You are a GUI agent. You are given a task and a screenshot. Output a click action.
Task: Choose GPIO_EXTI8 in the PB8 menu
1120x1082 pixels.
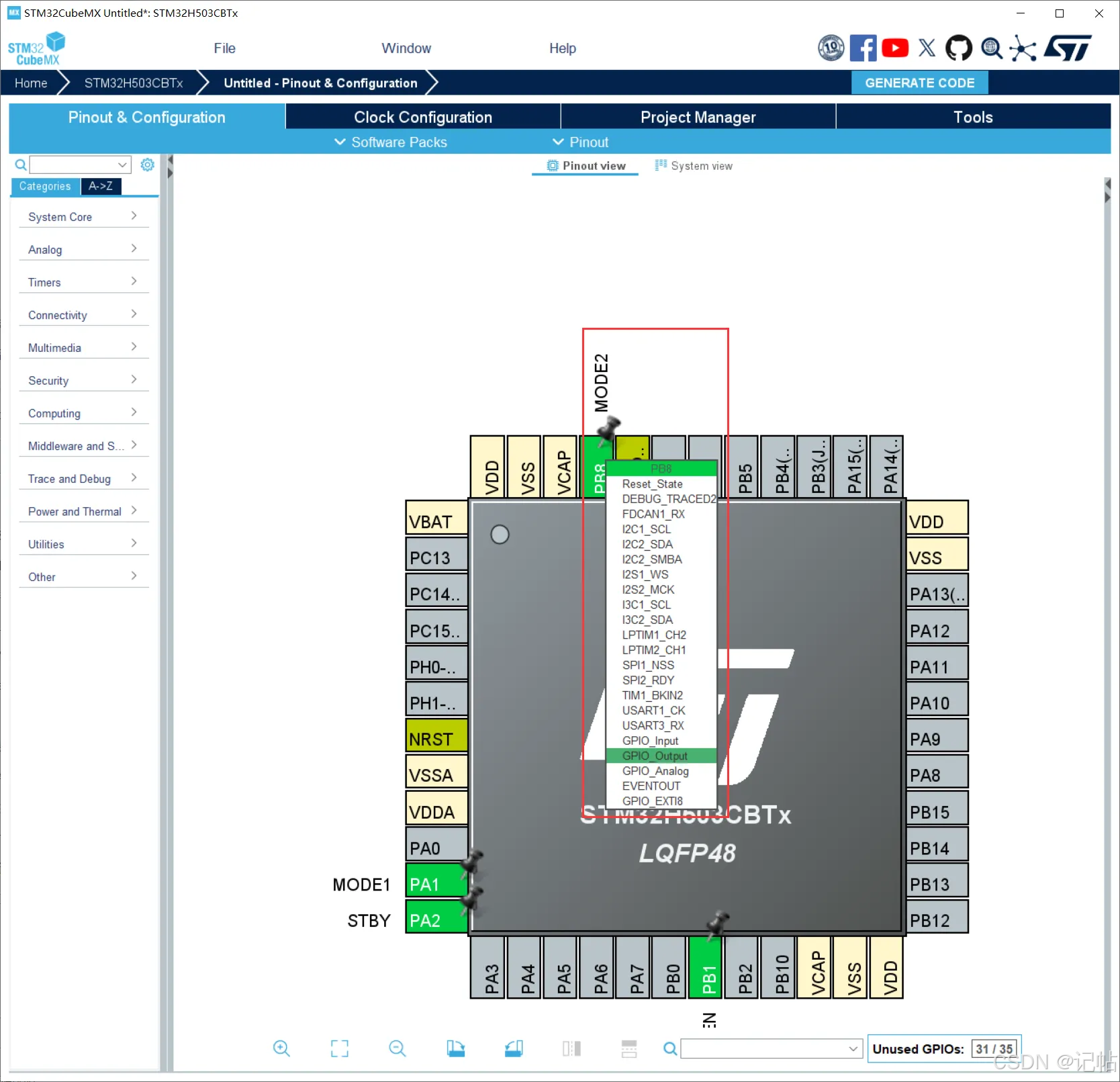tap(661, 801)
